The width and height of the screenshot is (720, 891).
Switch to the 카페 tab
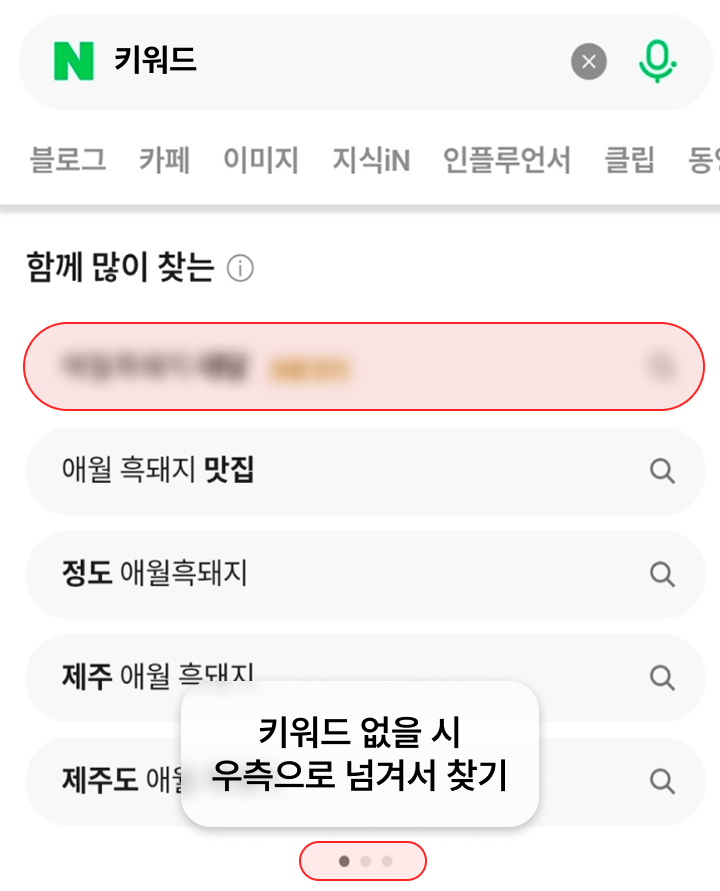[165, 160]
